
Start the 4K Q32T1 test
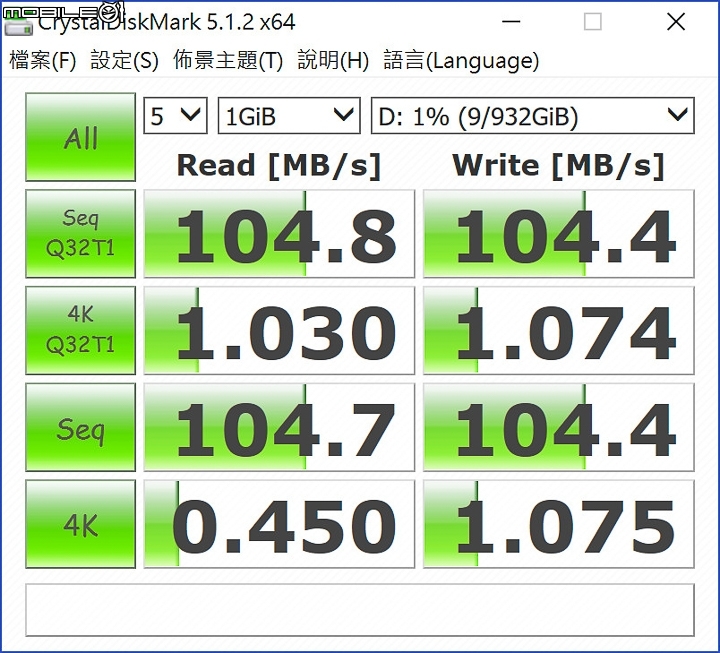tap(80, 330)
